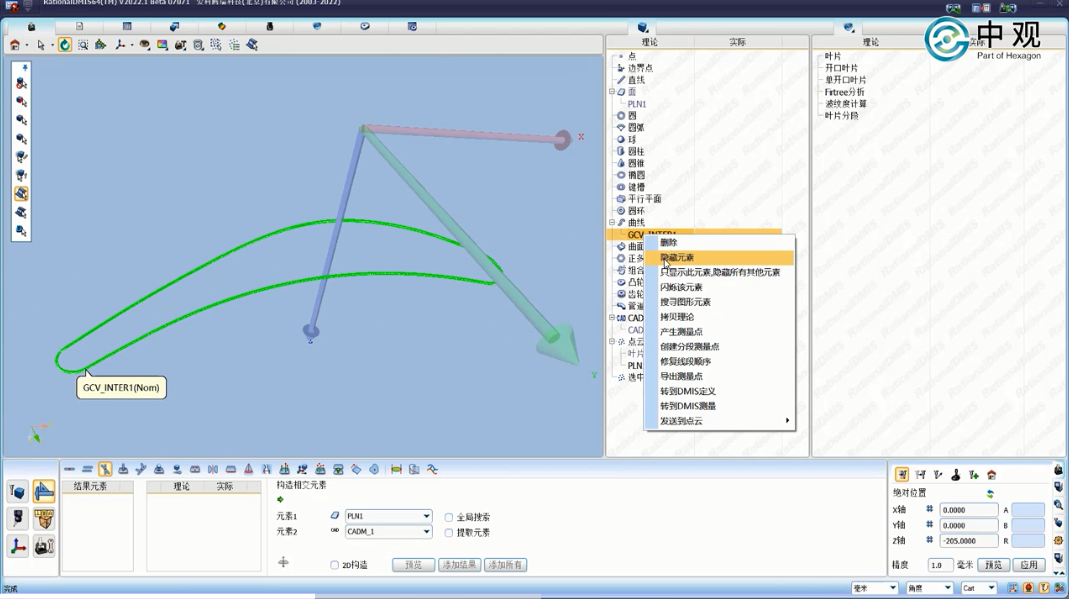This screenshot has width=1069, height=601.
Task: Toggle the 提取元素 checkbox
Action: (449, 533)
